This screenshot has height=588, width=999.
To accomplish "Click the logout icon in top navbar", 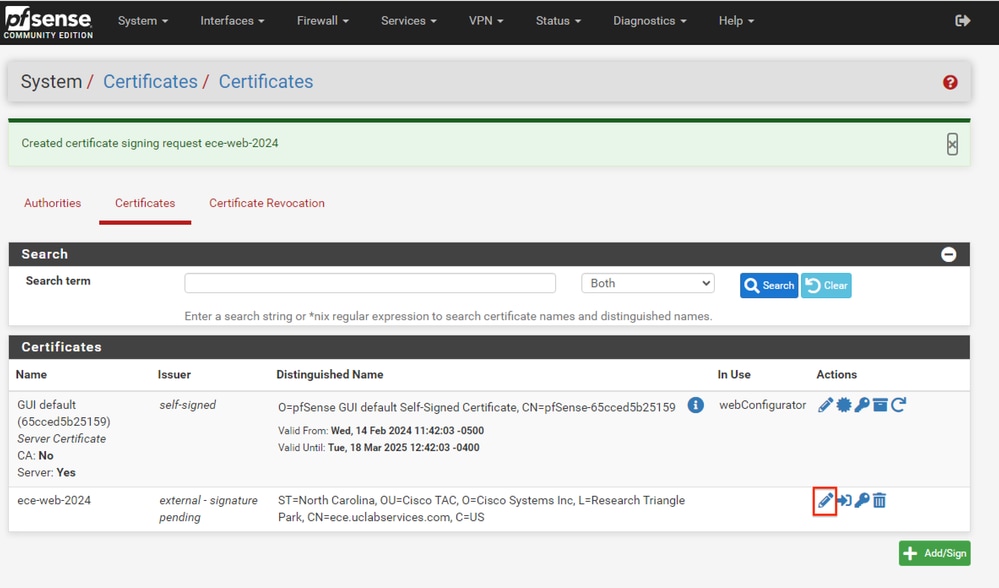I will coord(962,21).
